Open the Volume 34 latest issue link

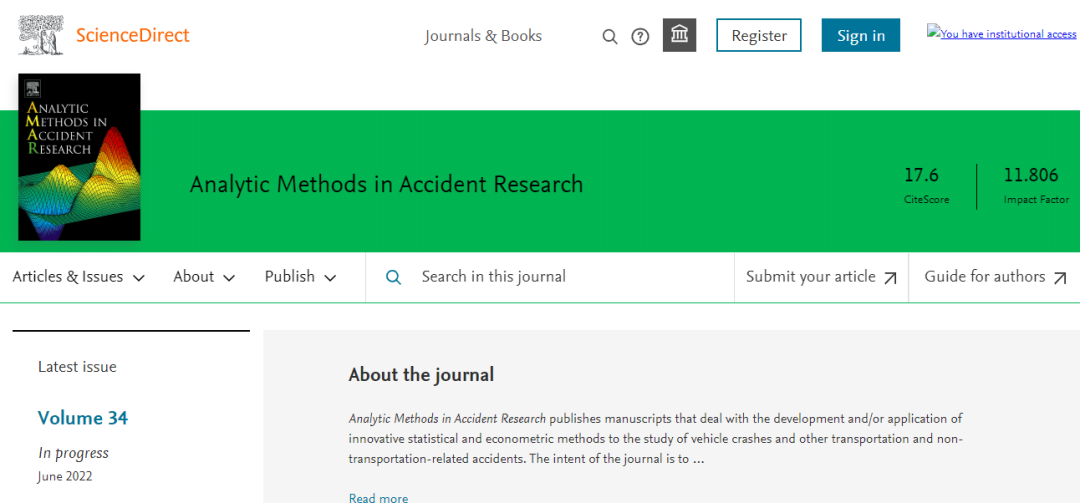click(x=83, y=418)
